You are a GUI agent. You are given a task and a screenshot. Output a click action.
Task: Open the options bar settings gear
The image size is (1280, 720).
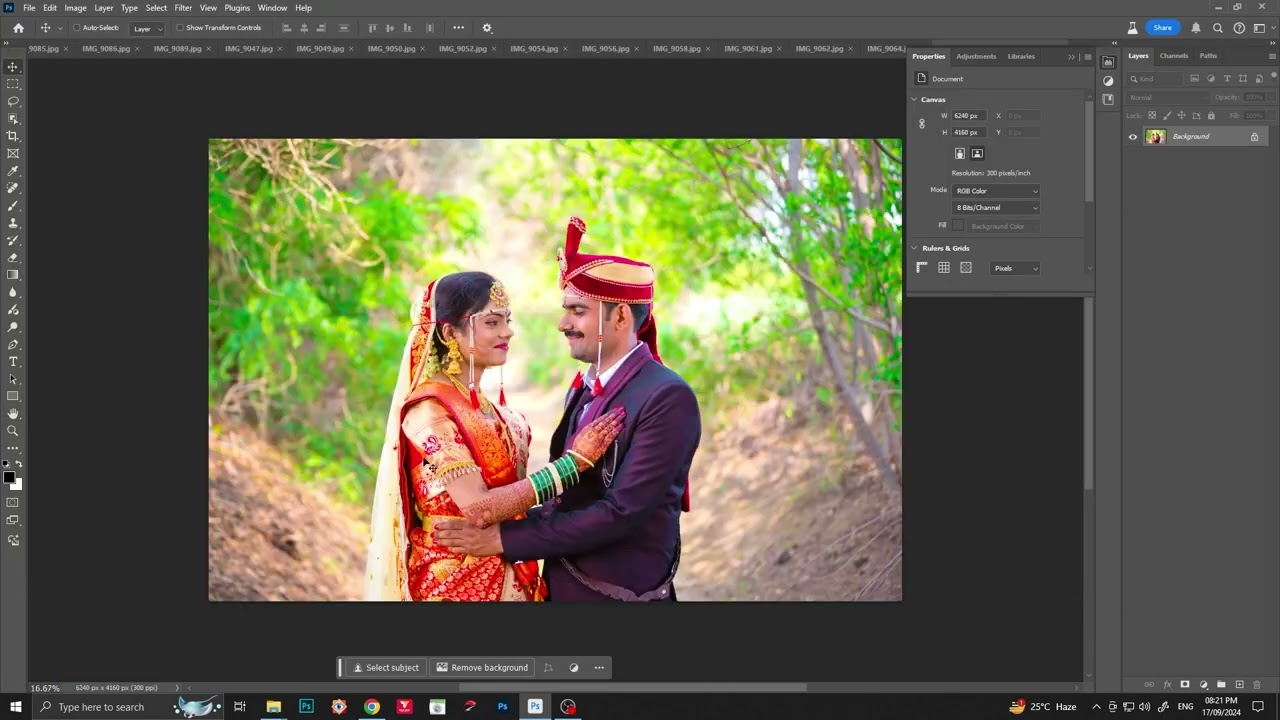(487, 28)
